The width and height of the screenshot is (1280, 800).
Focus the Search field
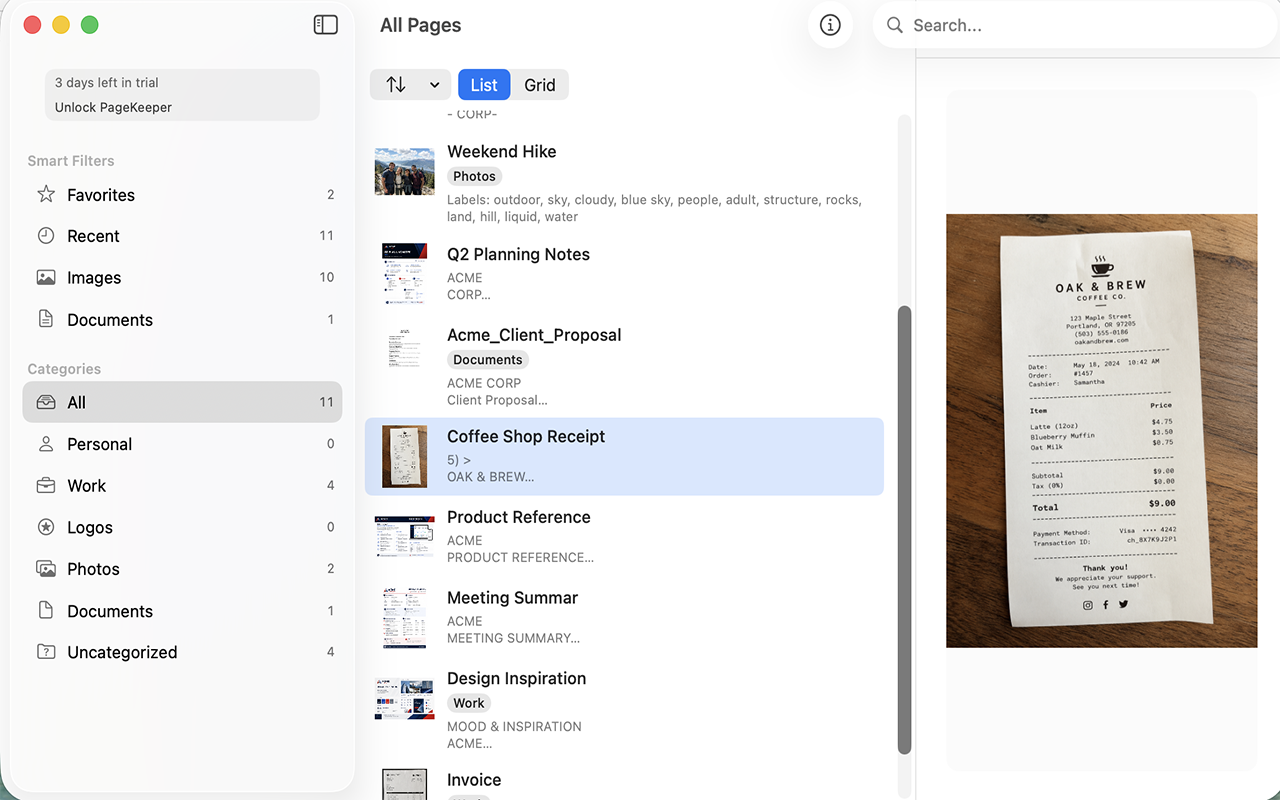1075,25
